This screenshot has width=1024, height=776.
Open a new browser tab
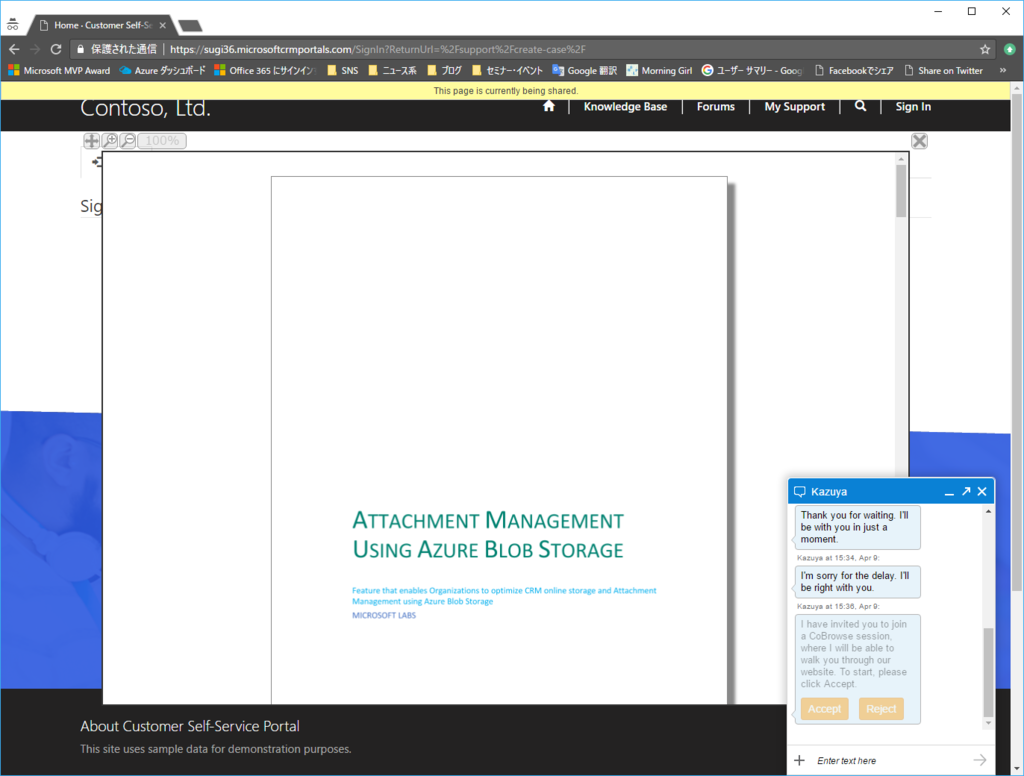(190, 26)
